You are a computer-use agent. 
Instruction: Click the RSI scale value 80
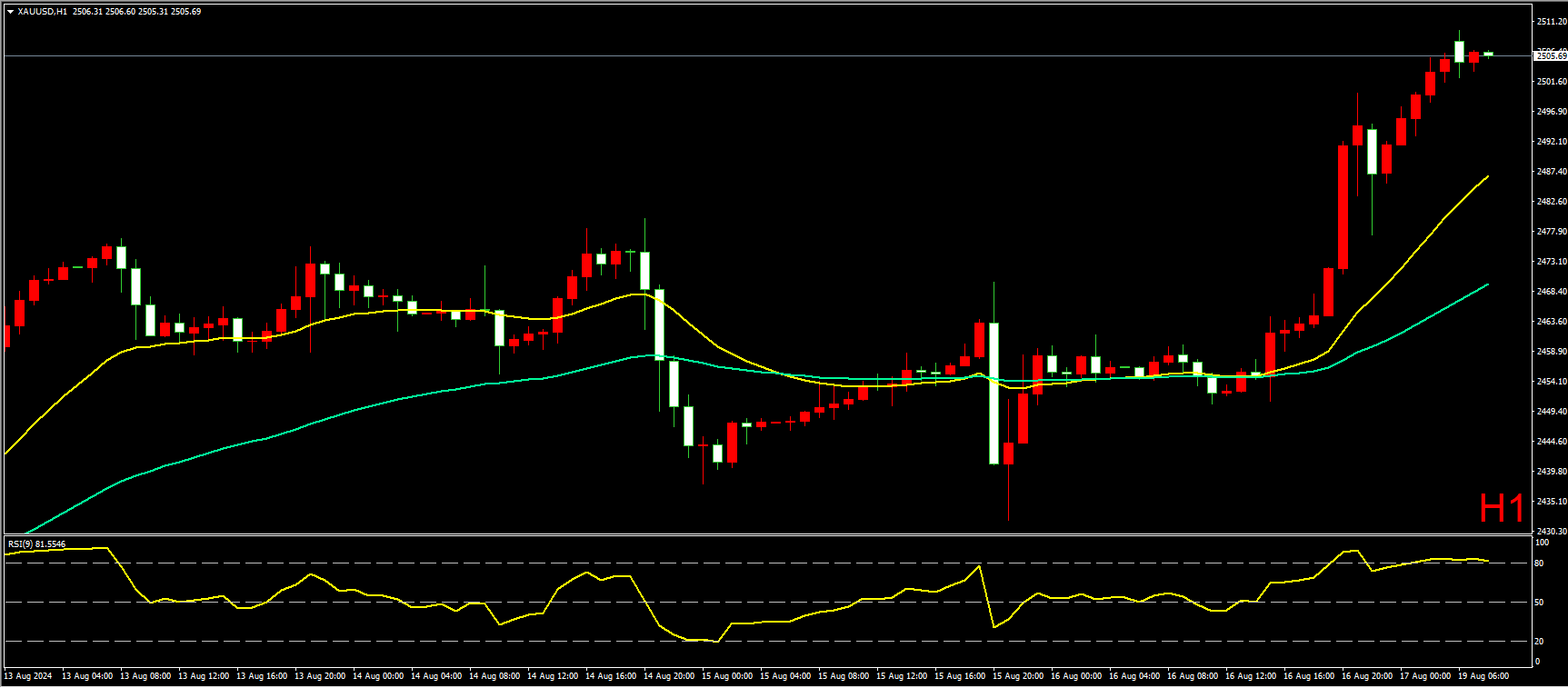(x=1539, y=563)
